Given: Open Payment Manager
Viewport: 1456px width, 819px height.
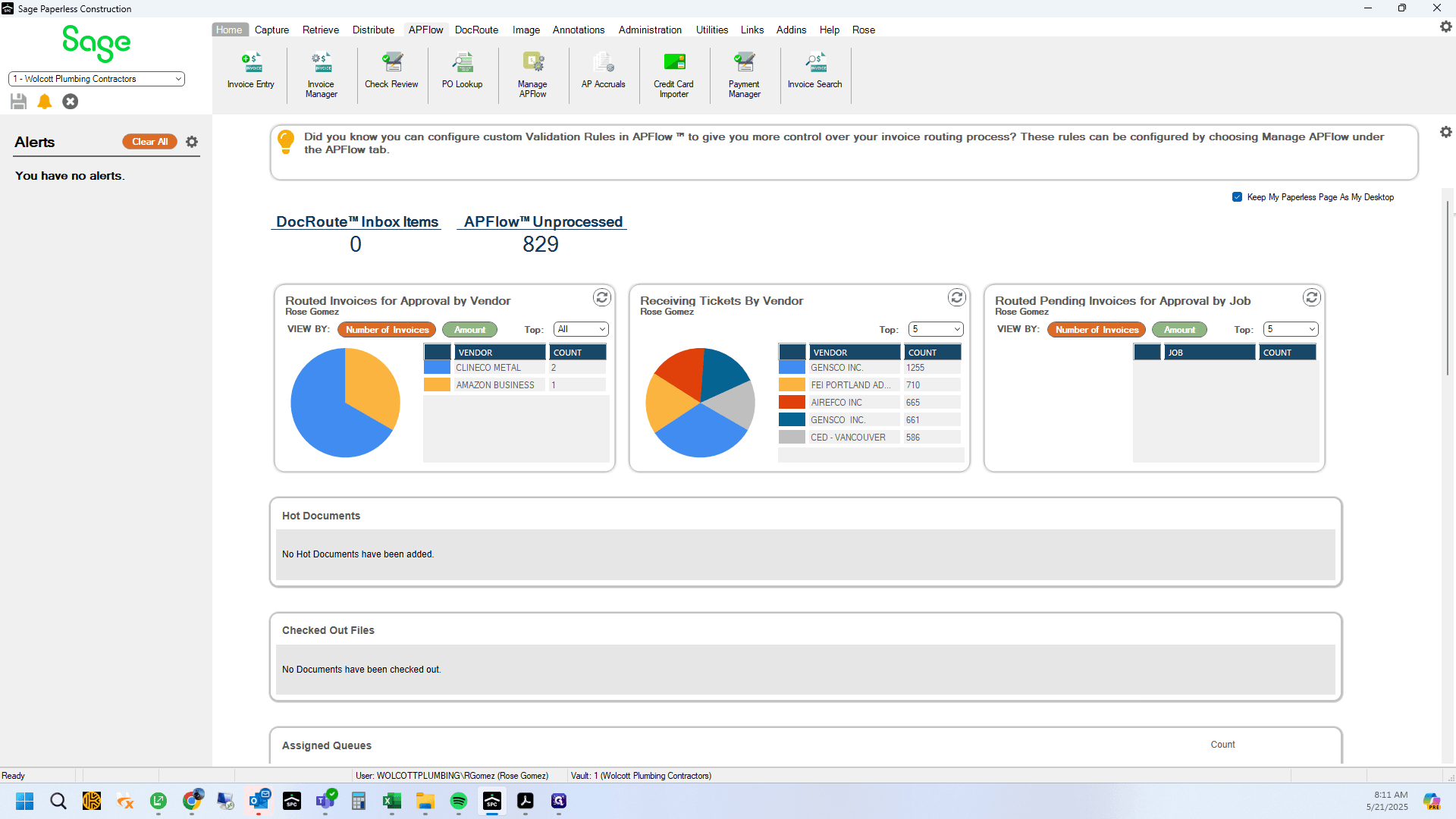Looking at the screenshot, I should click(745, 75).
